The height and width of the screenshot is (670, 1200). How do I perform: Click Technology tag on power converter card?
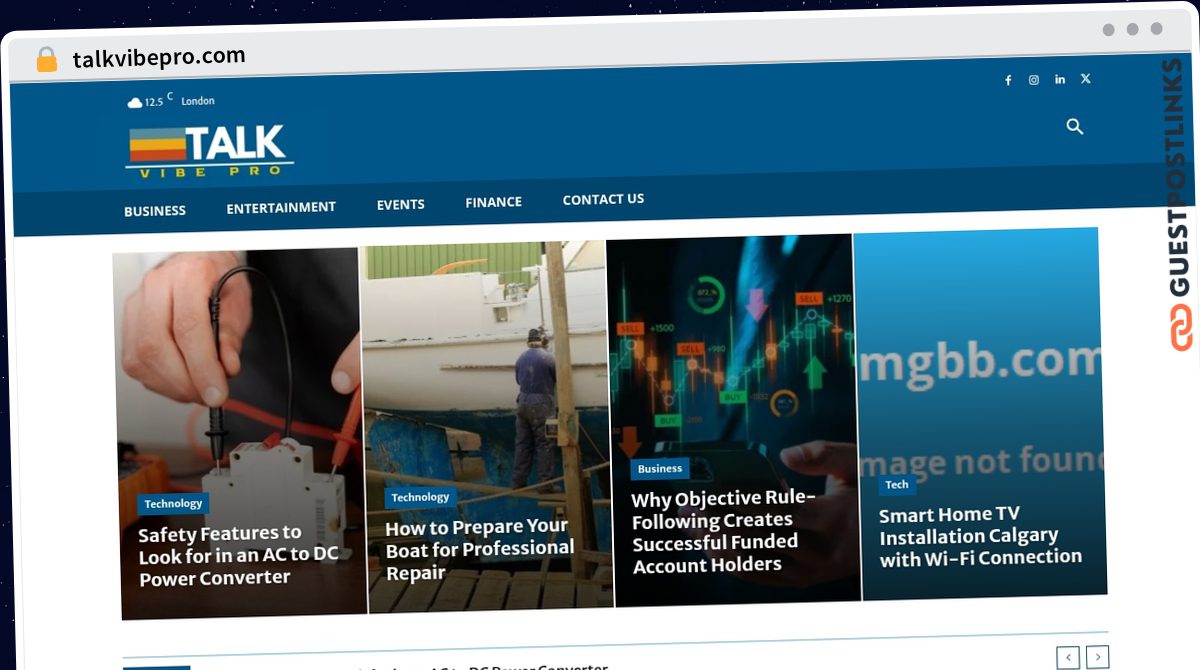pyautogui.click(x=173, y=504)
